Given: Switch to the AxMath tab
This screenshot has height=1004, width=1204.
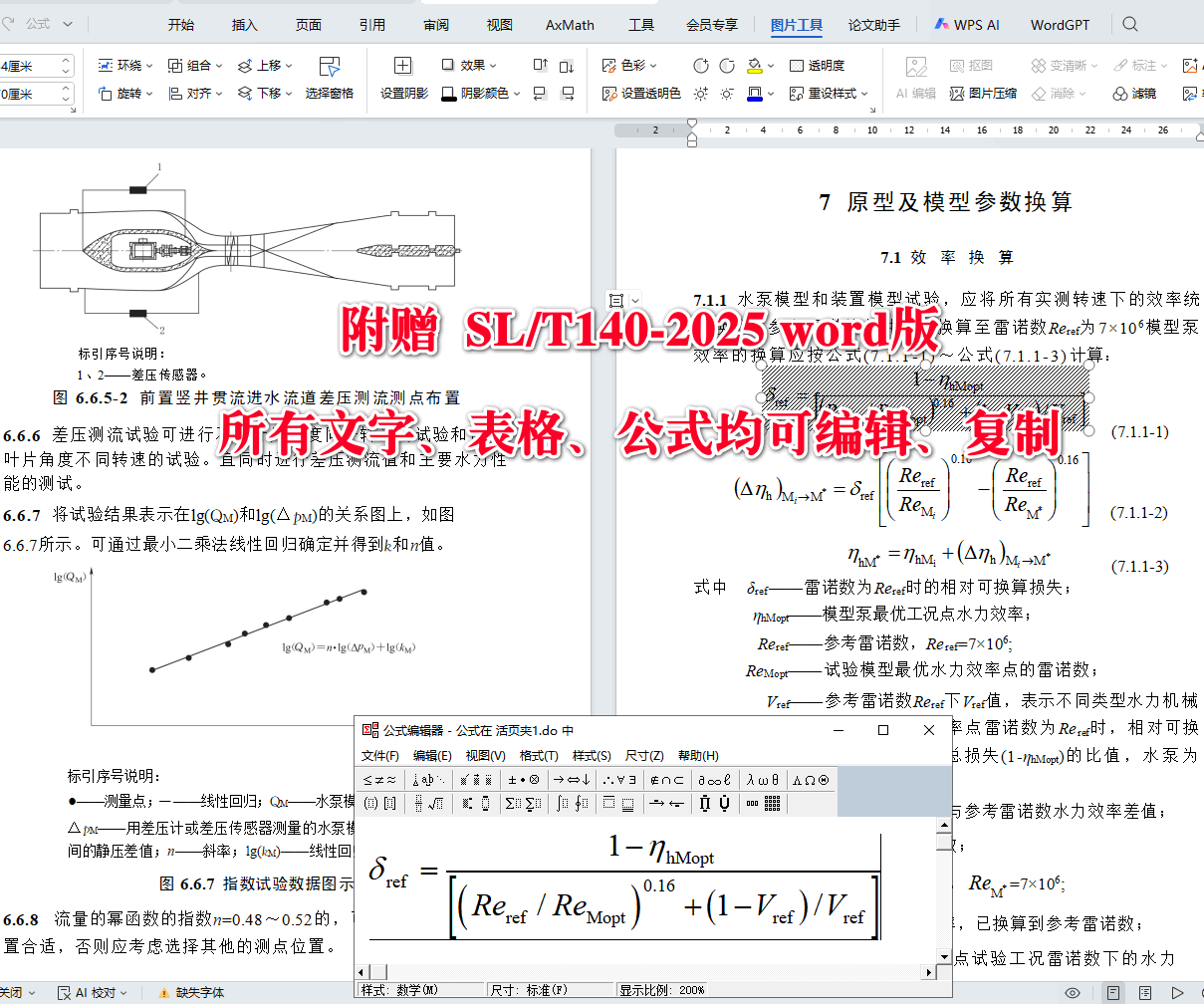Looking at the screenshot, I should [571, 25].
